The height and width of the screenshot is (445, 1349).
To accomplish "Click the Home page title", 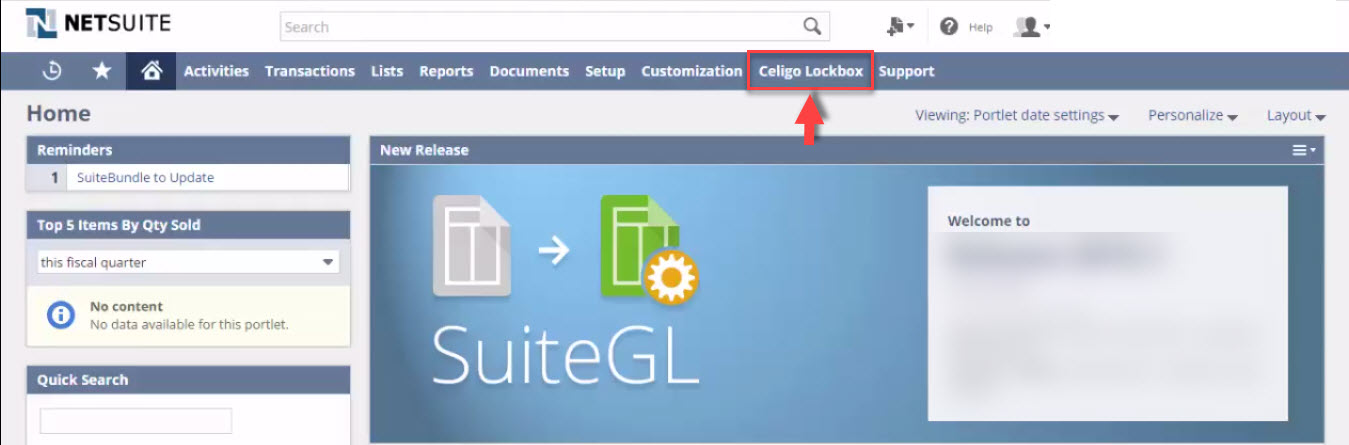I will tap(59, 114).
